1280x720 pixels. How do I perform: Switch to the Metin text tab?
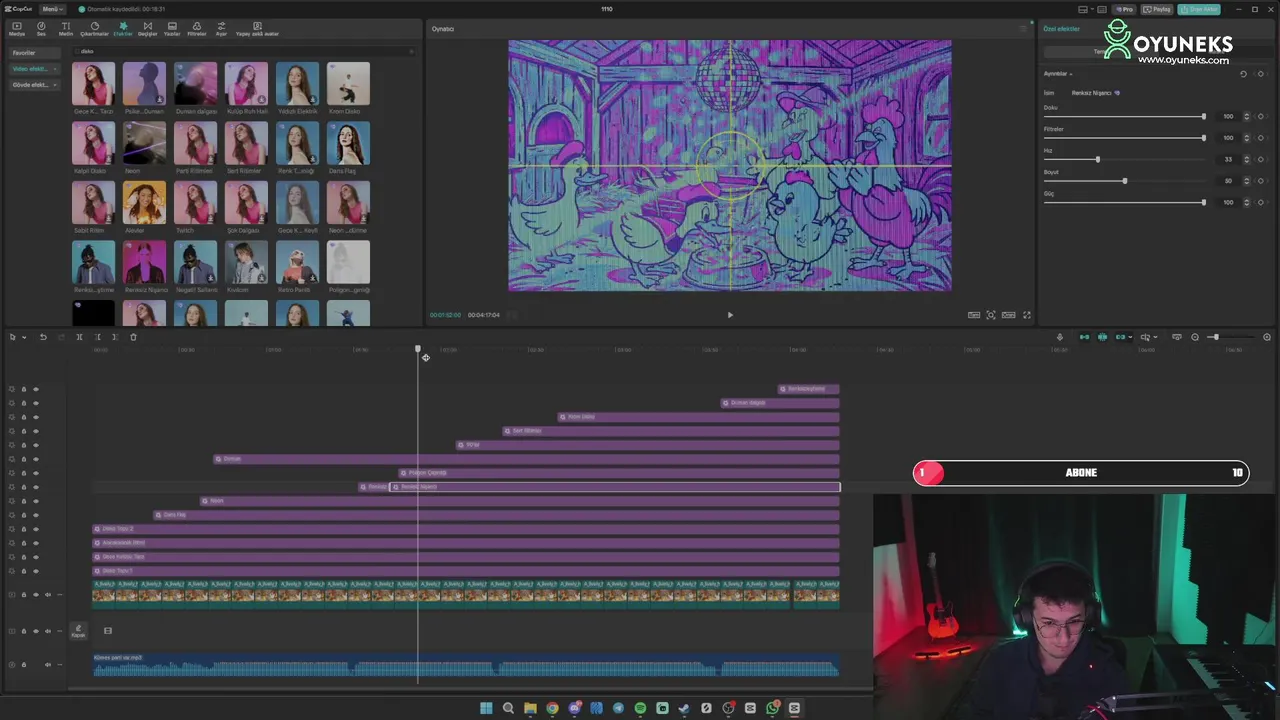click(66, 29)
